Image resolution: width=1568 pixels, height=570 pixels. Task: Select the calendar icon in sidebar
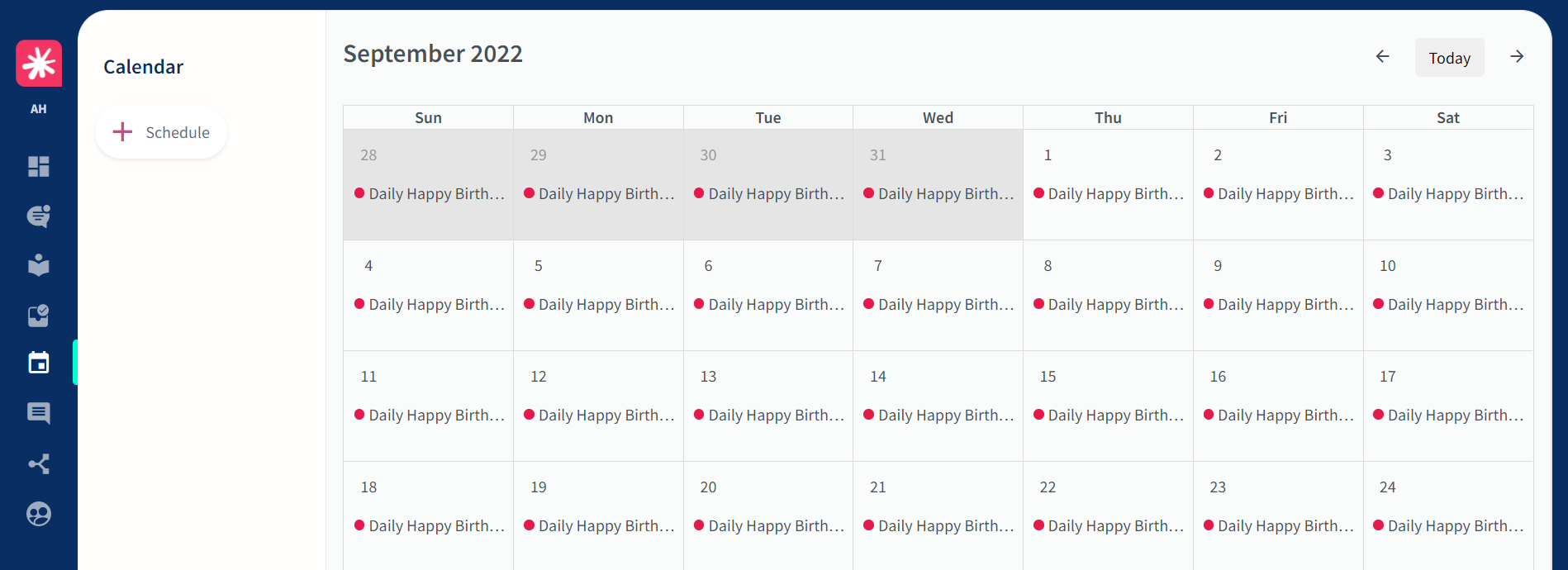coord(39,363)
